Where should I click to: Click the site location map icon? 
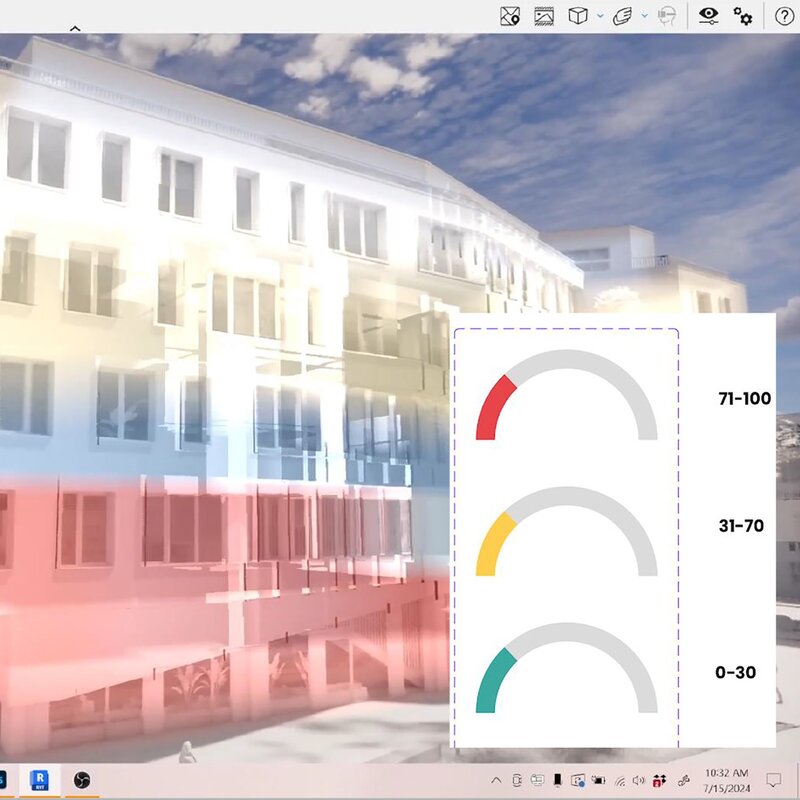(511, 16)
